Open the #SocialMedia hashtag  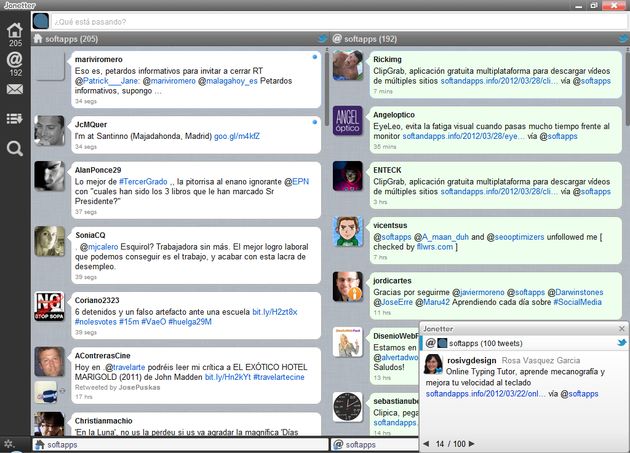pyautogui.click(x=577, y=302)
